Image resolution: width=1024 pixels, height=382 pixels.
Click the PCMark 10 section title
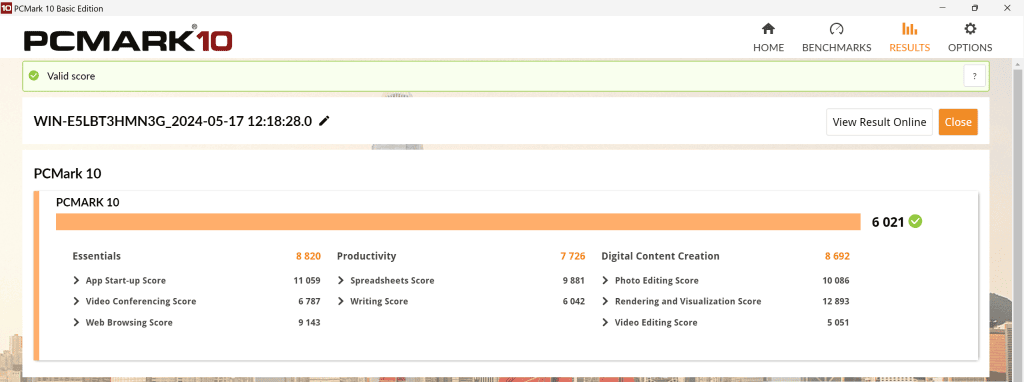67,174
